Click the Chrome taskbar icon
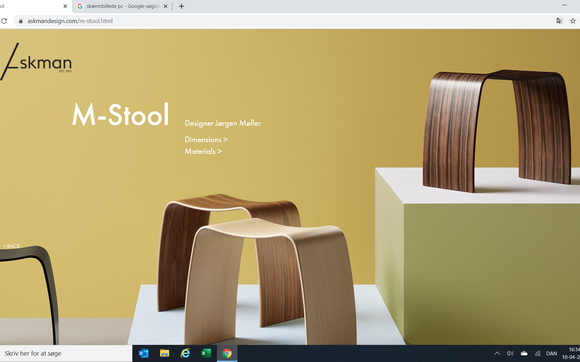 click(227, 353)
